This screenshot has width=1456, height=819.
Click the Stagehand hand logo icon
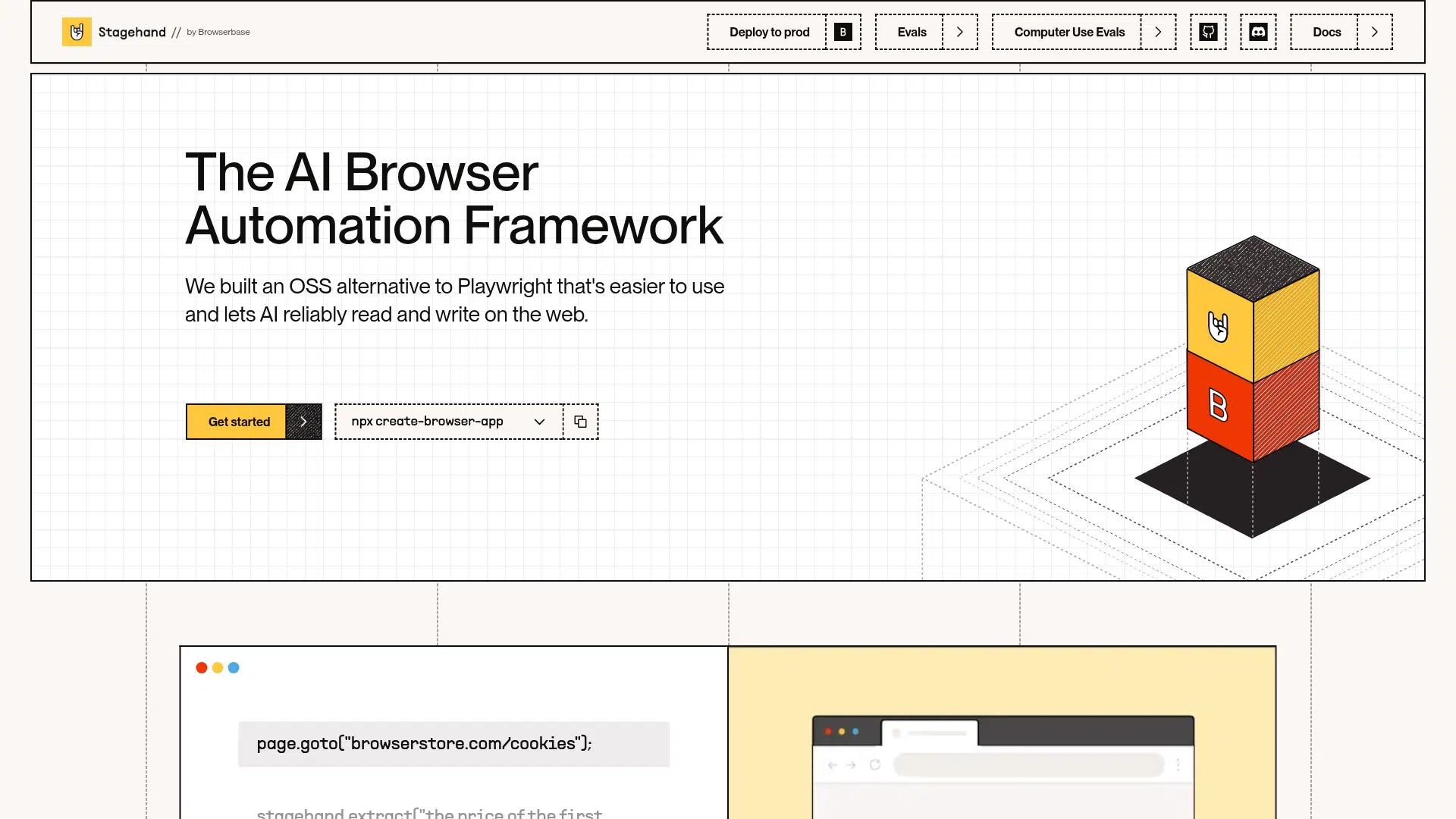77,32
